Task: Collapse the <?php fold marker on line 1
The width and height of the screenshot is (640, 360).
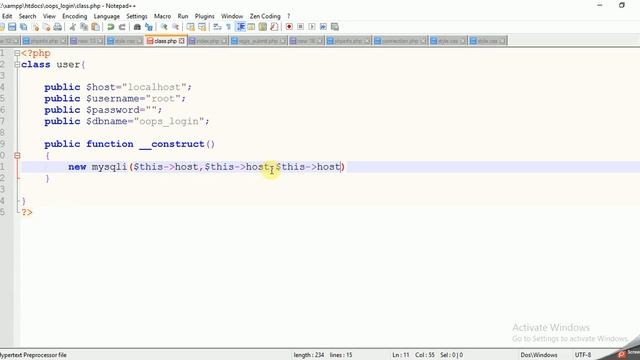Action: [x=17, y=53]
